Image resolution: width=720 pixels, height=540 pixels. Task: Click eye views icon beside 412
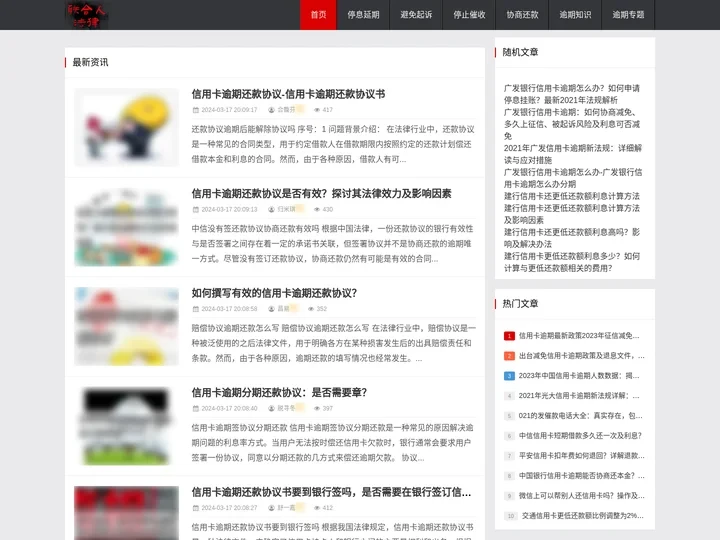click(x=317, y=508)
